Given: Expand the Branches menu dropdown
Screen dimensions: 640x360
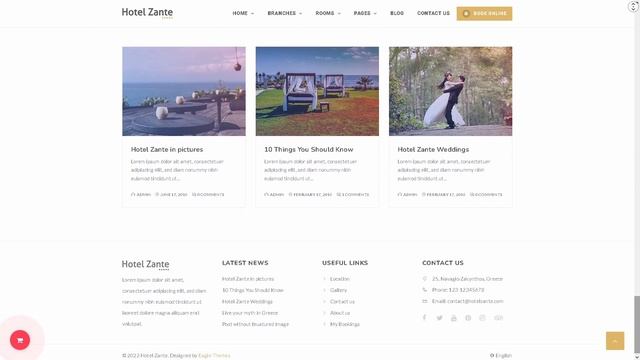Looking at the screenshot, I should pos(284,13).
